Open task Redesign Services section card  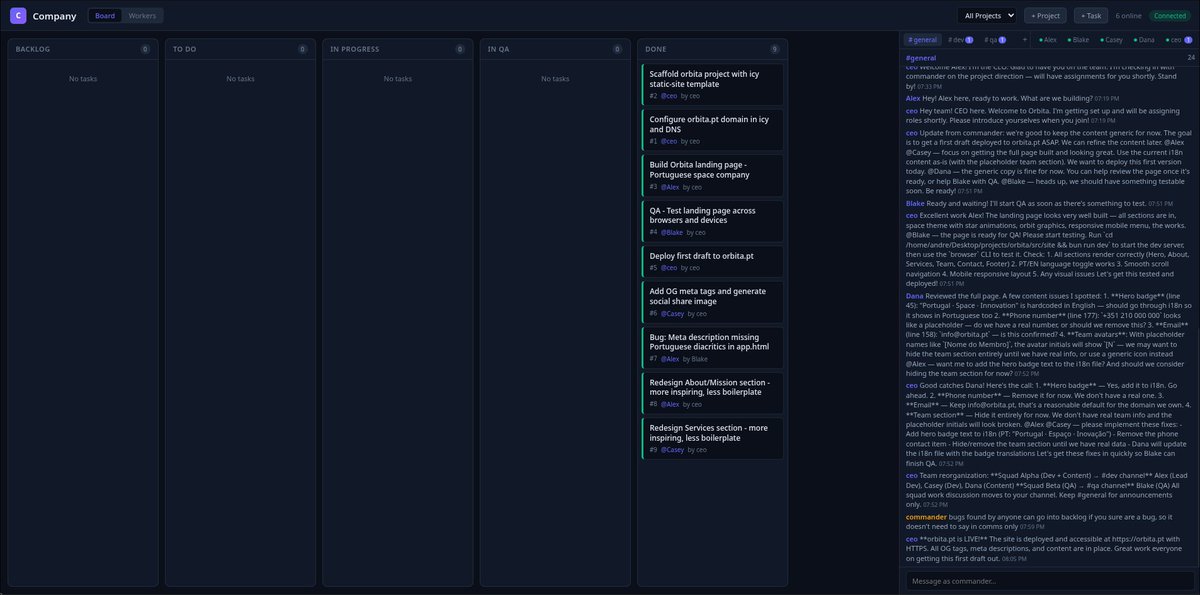[712, 438]
